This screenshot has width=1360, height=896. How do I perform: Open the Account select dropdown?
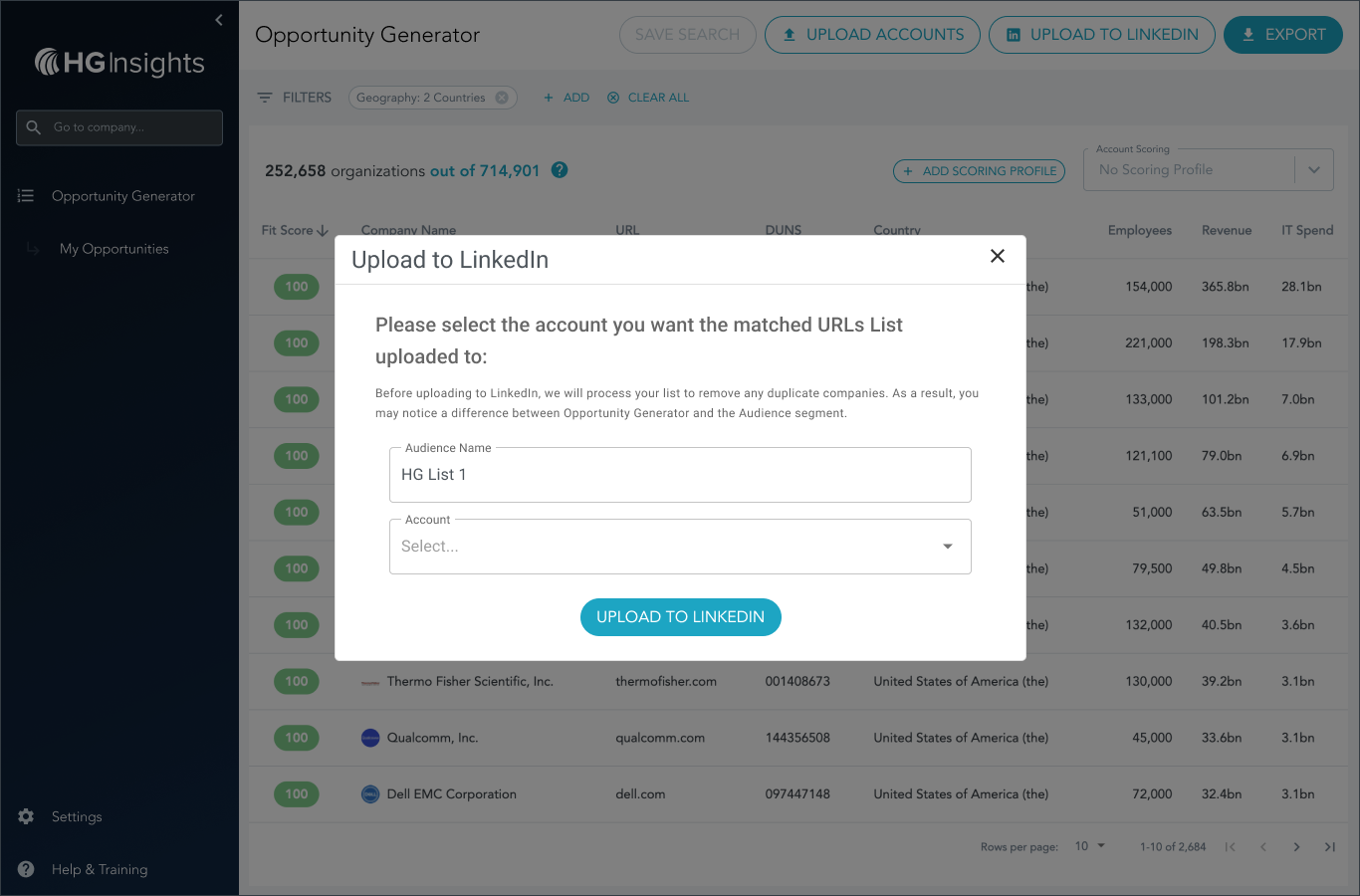[680, 547]
